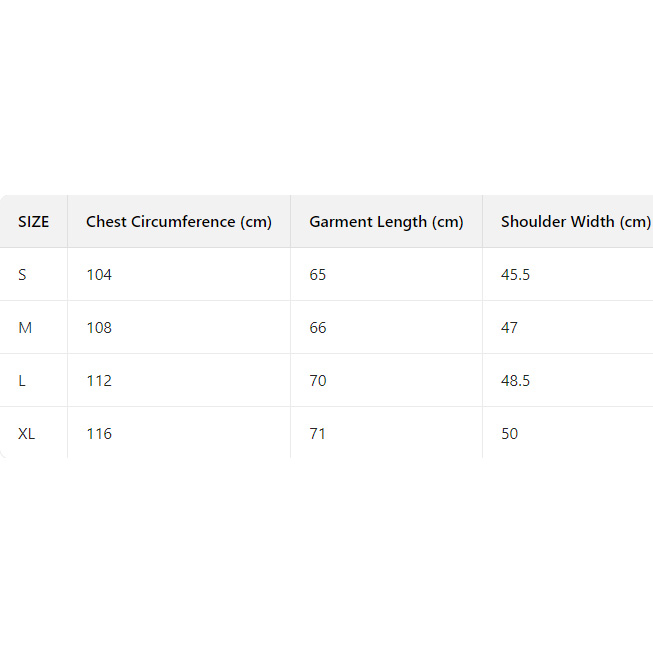Image resolution: width=653 pixels, height=653 pixels.
Task: Select the Garment Length (cm) header
Action: (x=386, y=222)
